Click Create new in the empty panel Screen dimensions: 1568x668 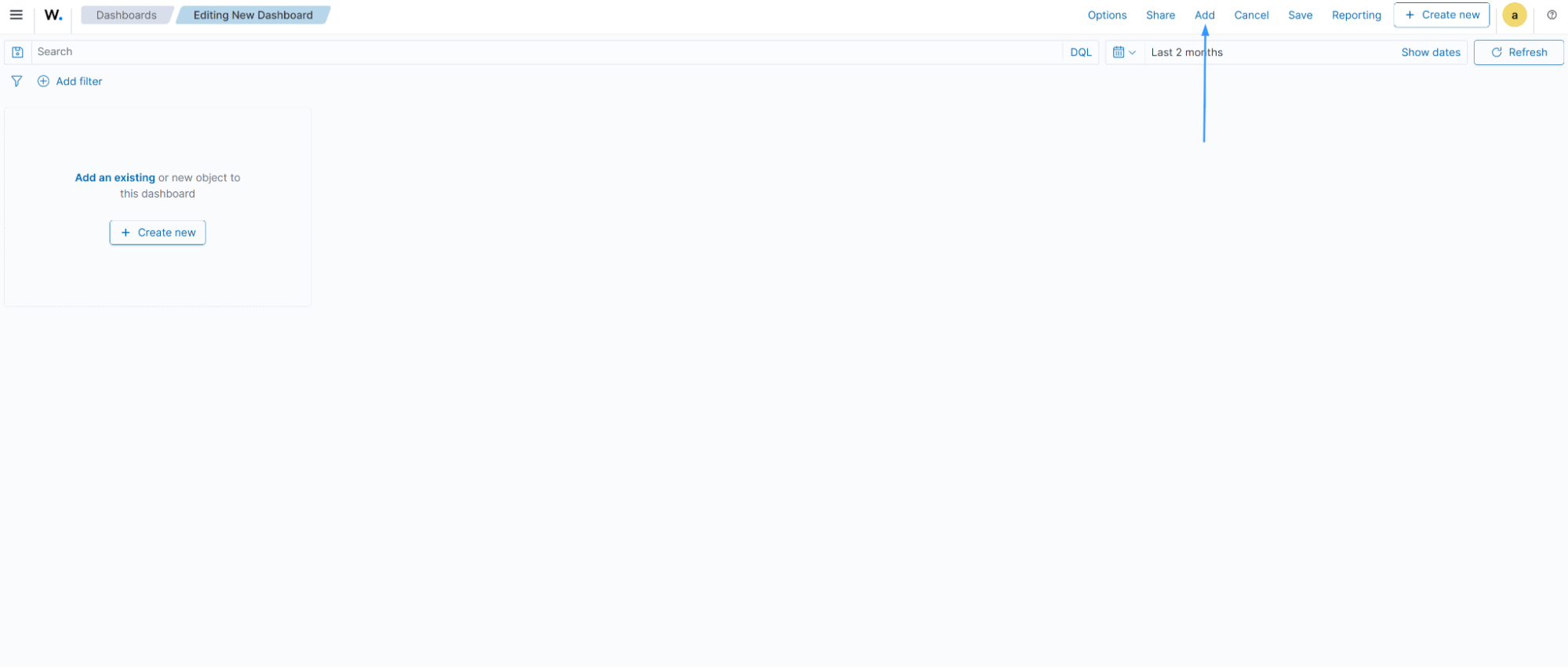tap(158, 233)
